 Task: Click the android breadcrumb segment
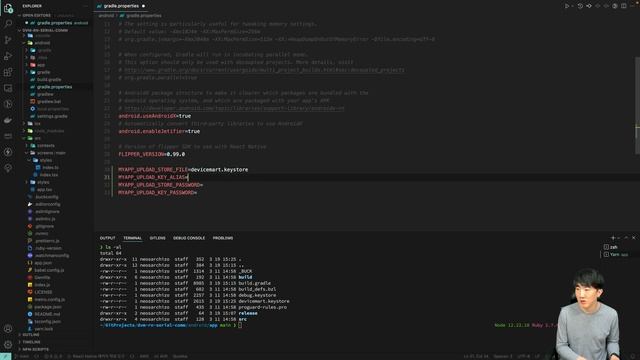(106, 16)
